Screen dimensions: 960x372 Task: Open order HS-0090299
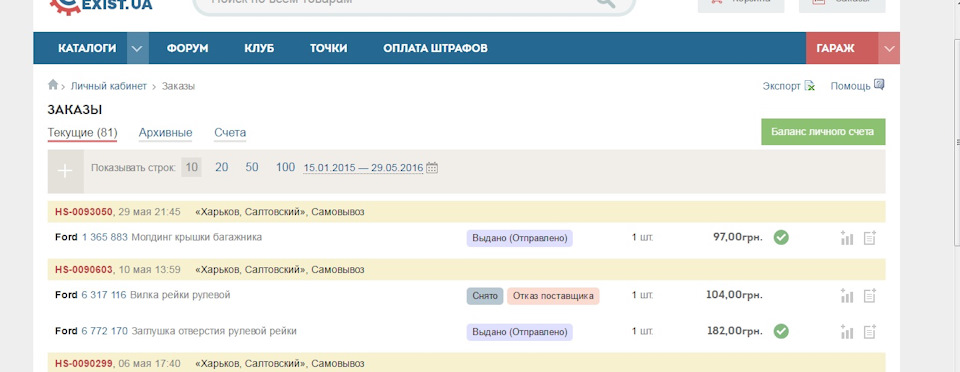(x=84, y=363)
